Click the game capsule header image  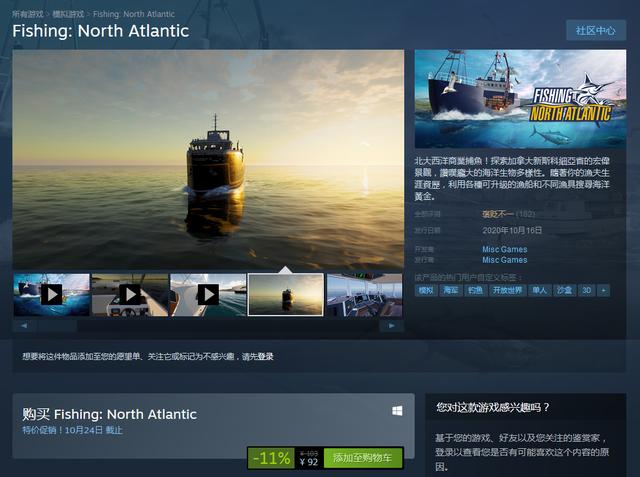coord(520,99)
